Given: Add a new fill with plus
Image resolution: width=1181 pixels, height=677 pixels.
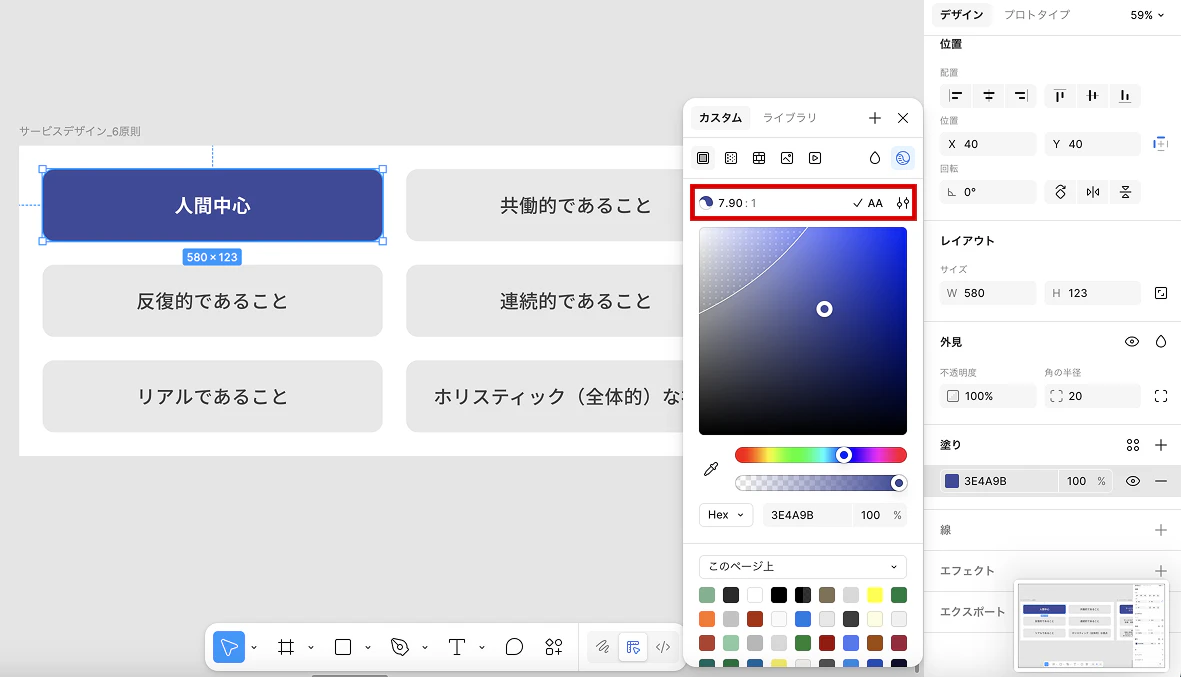Looking at the screenshot, I should [1161, 445].
